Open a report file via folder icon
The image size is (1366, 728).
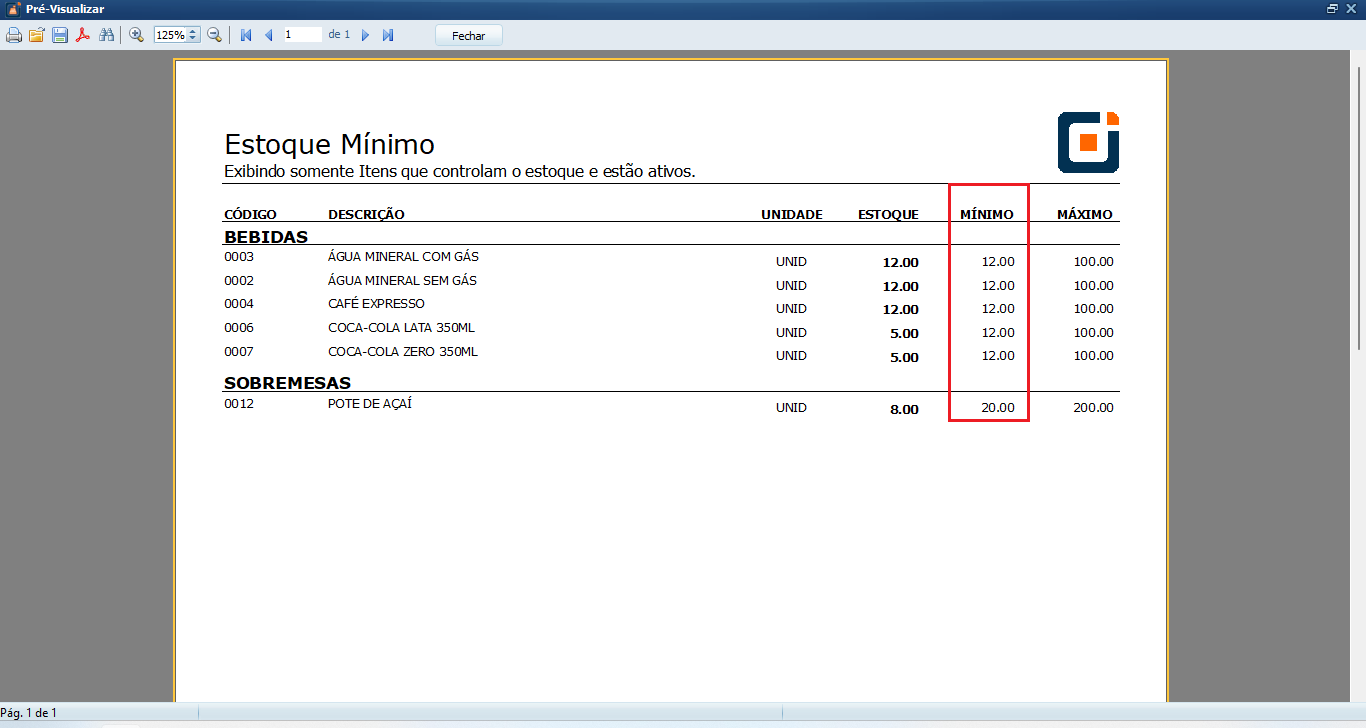pos(37,35)
